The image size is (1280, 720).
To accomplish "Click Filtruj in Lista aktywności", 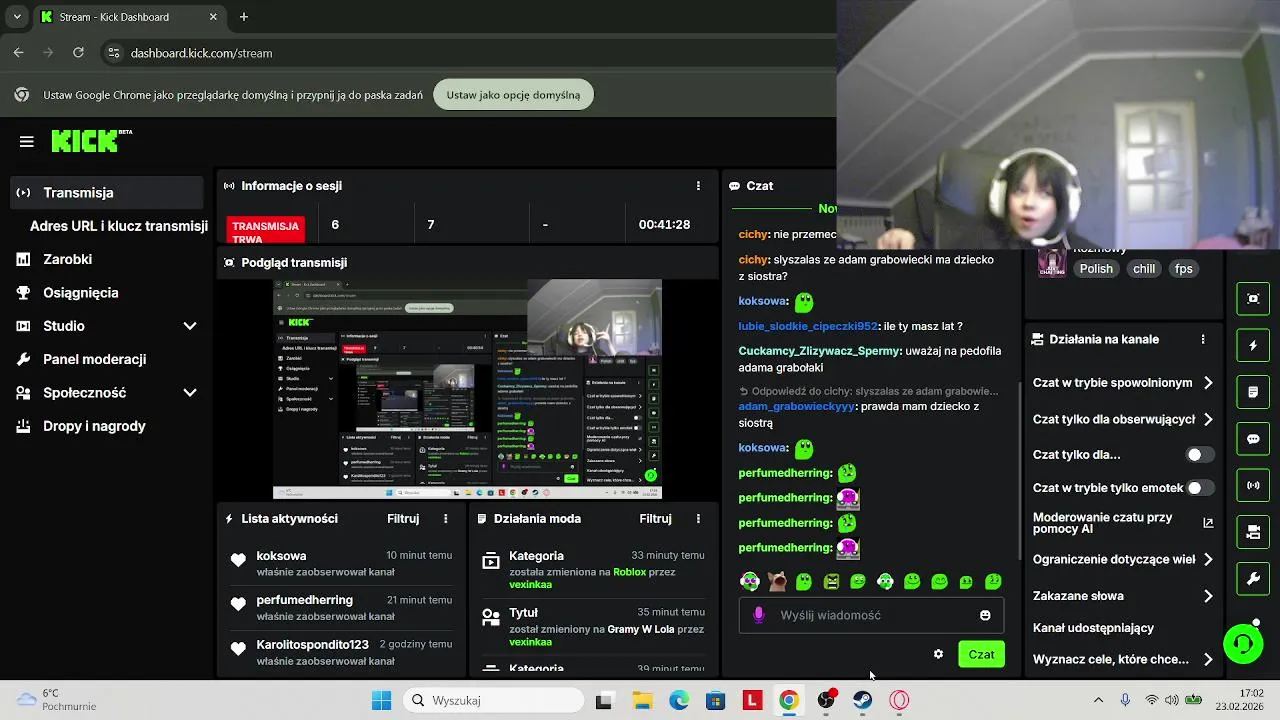I will tap(403, 519).
